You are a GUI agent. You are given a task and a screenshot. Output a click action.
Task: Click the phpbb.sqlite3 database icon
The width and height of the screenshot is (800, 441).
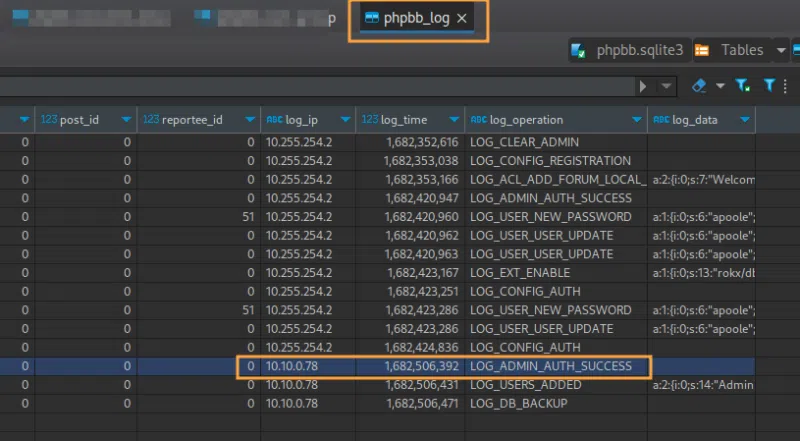click(579, 50)
